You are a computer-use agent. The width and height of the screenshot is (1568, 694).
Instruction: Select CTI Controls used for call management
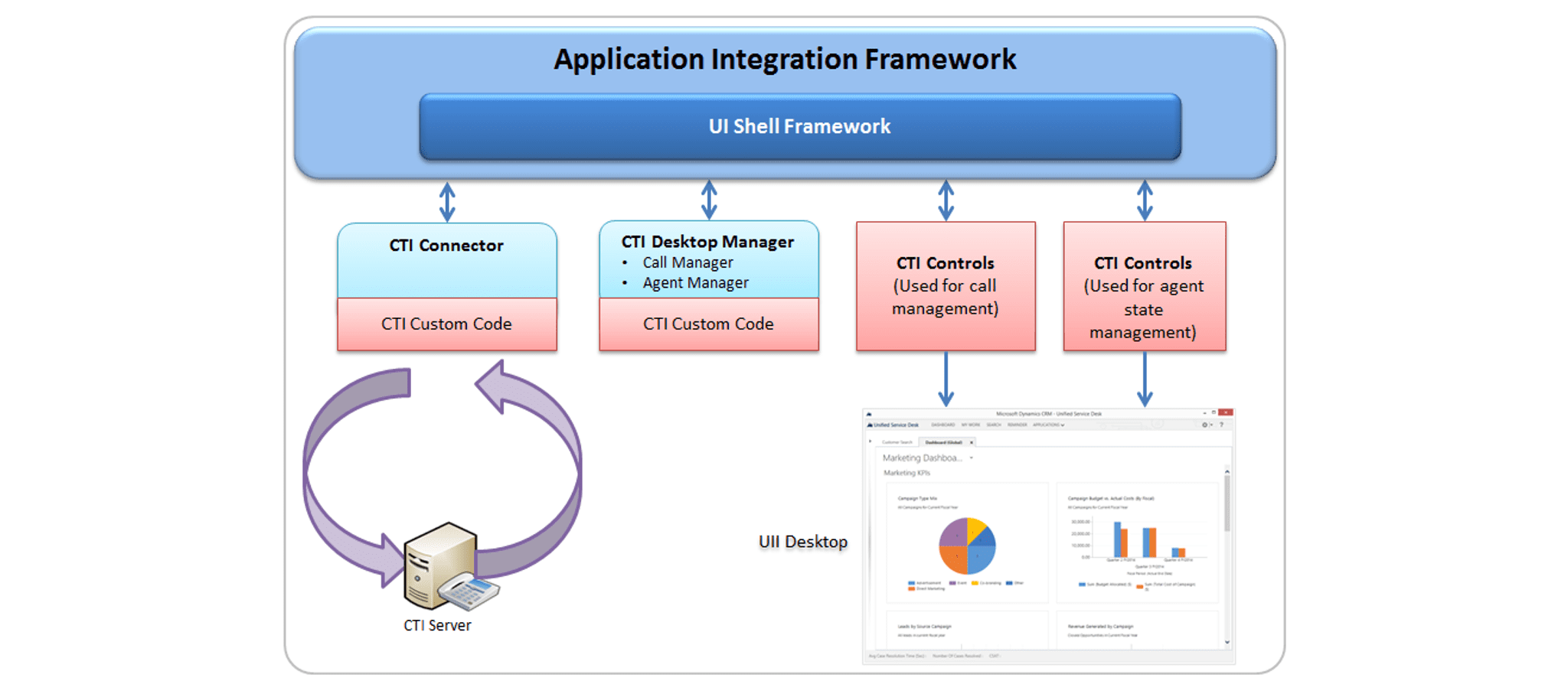tap(946, 286)
